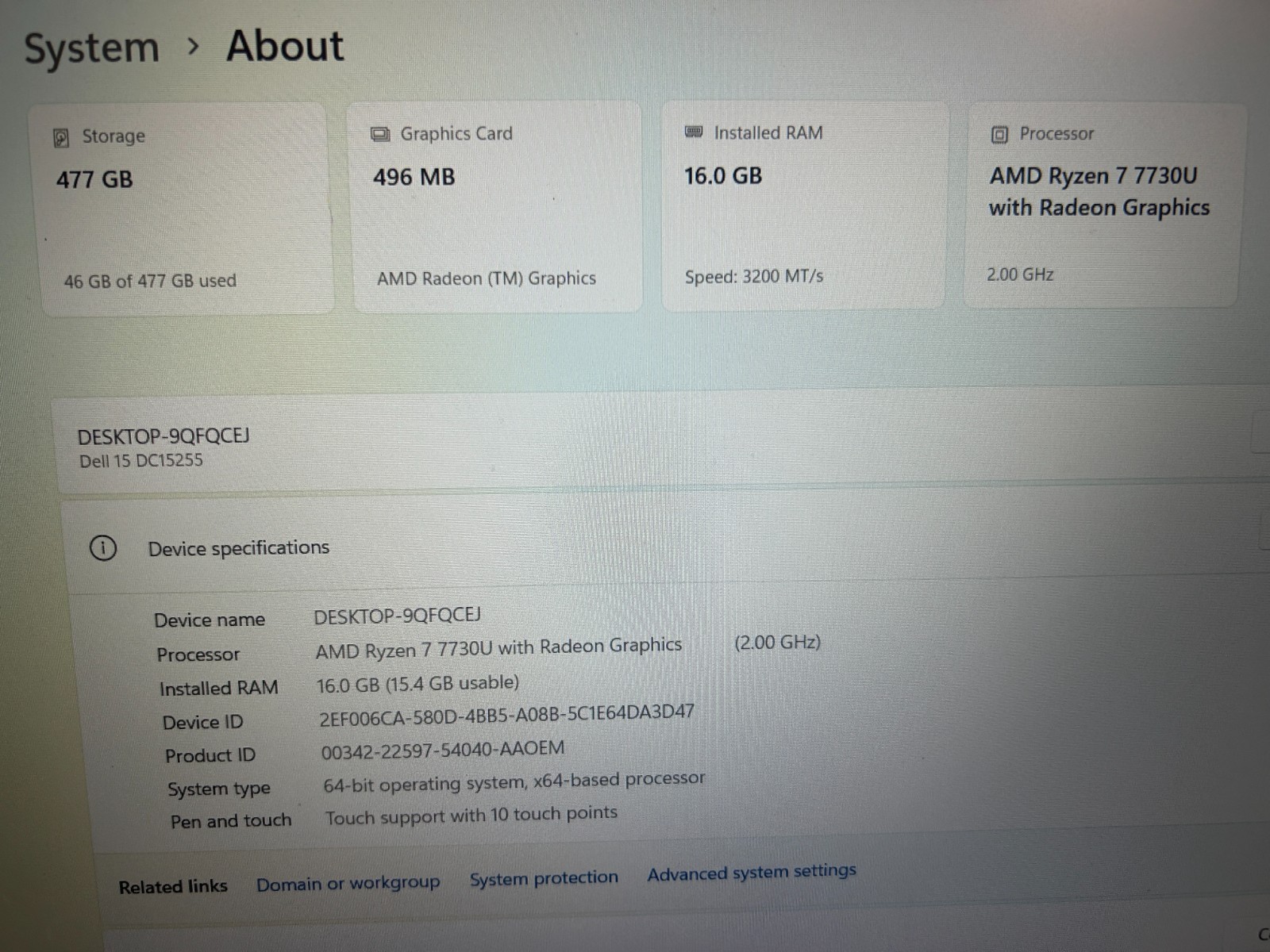The image size is (1270, 952).
Task: Click the Installed RAM chip icon
Action: click(694, 132)
